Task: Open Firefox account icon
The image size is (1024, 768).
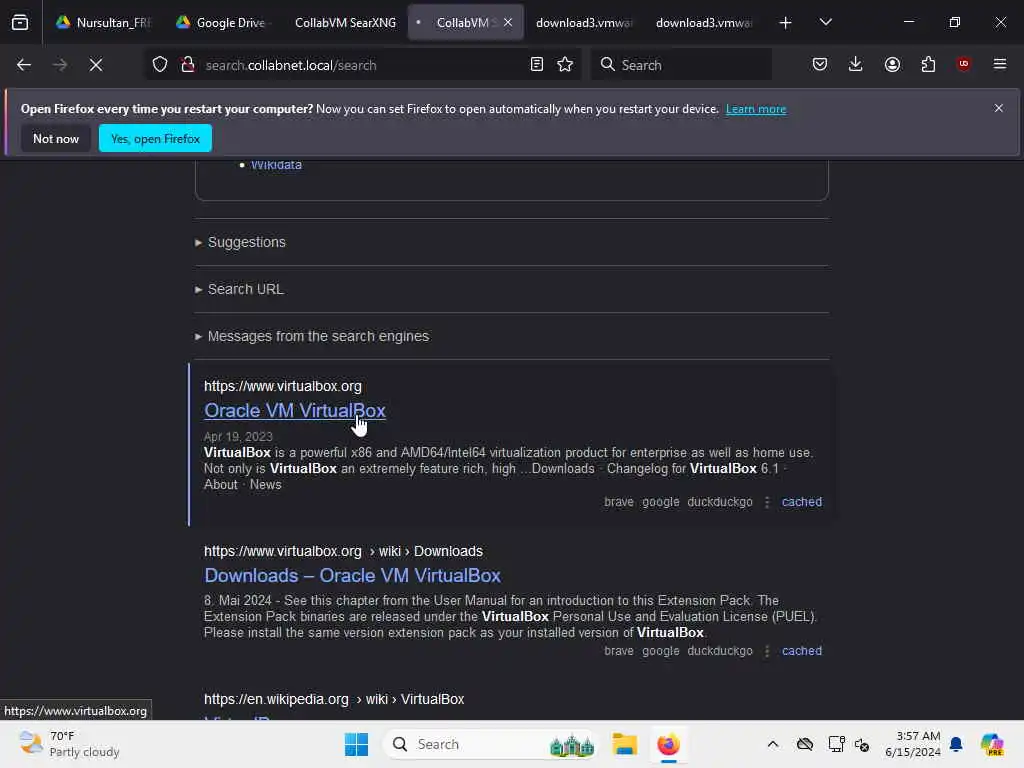Action: (x=892, y=65)
